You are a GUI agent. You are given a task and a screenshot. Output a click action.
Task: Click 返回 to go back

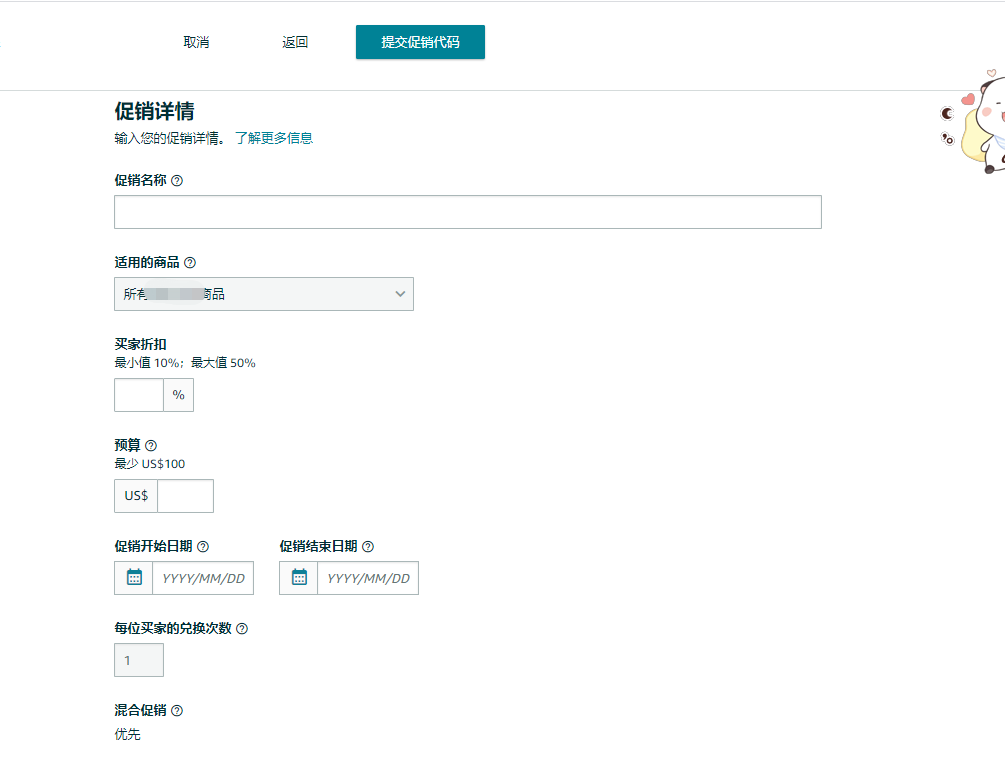tap(295, 41)
